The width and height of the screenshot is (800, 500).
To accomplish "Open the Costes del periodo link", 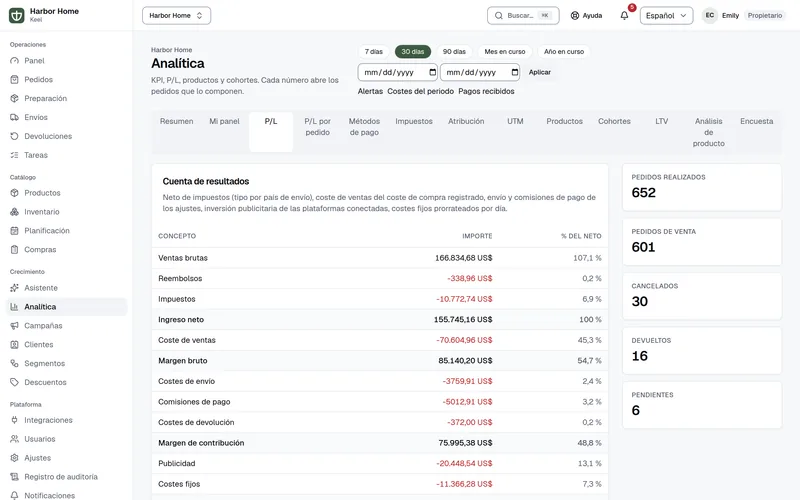I will 420,91.
